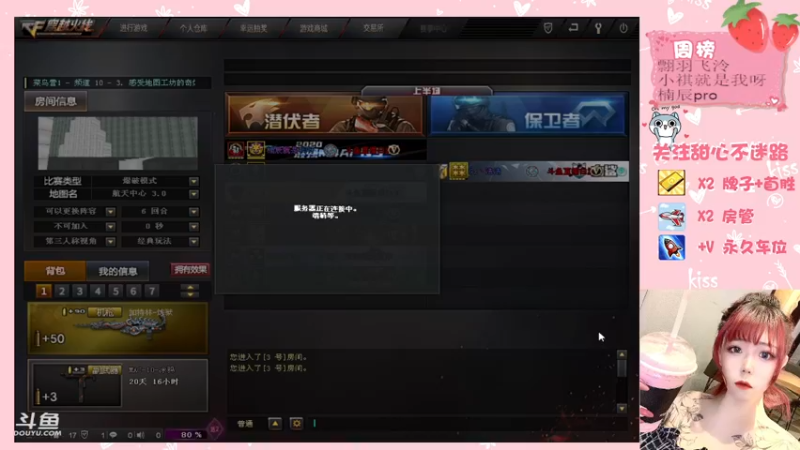
Task: Select backpack slot 6
Action: [134, 291]
